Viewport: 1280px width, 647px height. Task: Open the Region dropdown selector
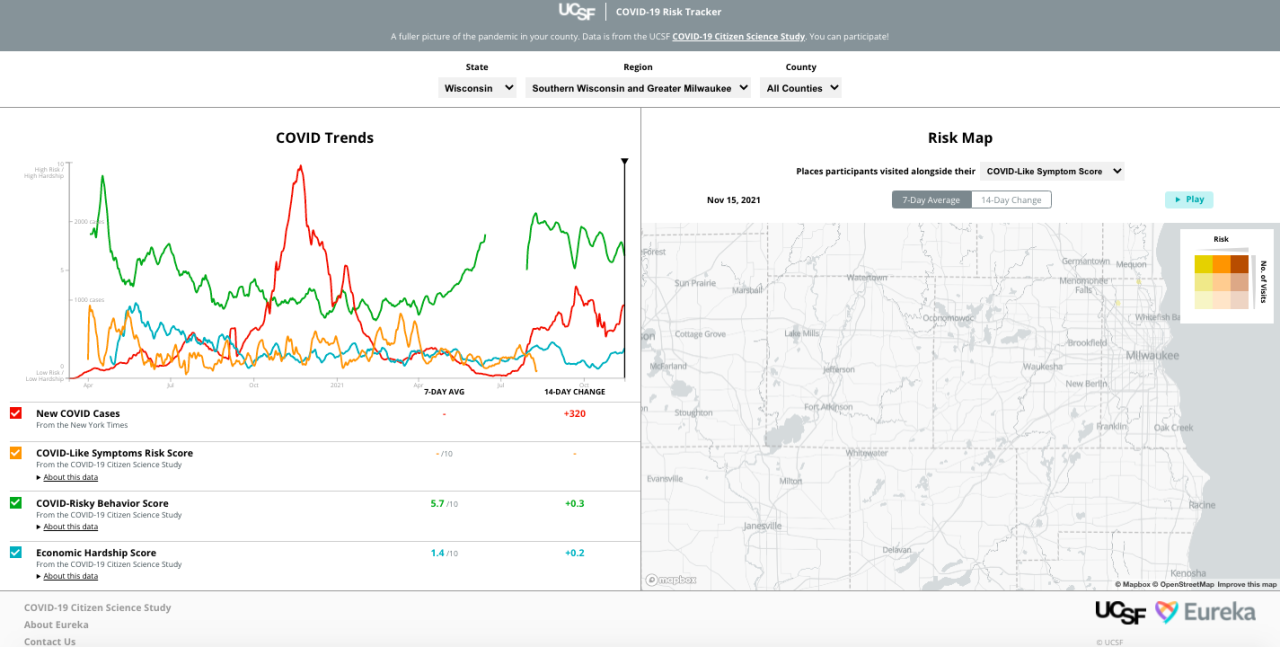coord(638,88)
